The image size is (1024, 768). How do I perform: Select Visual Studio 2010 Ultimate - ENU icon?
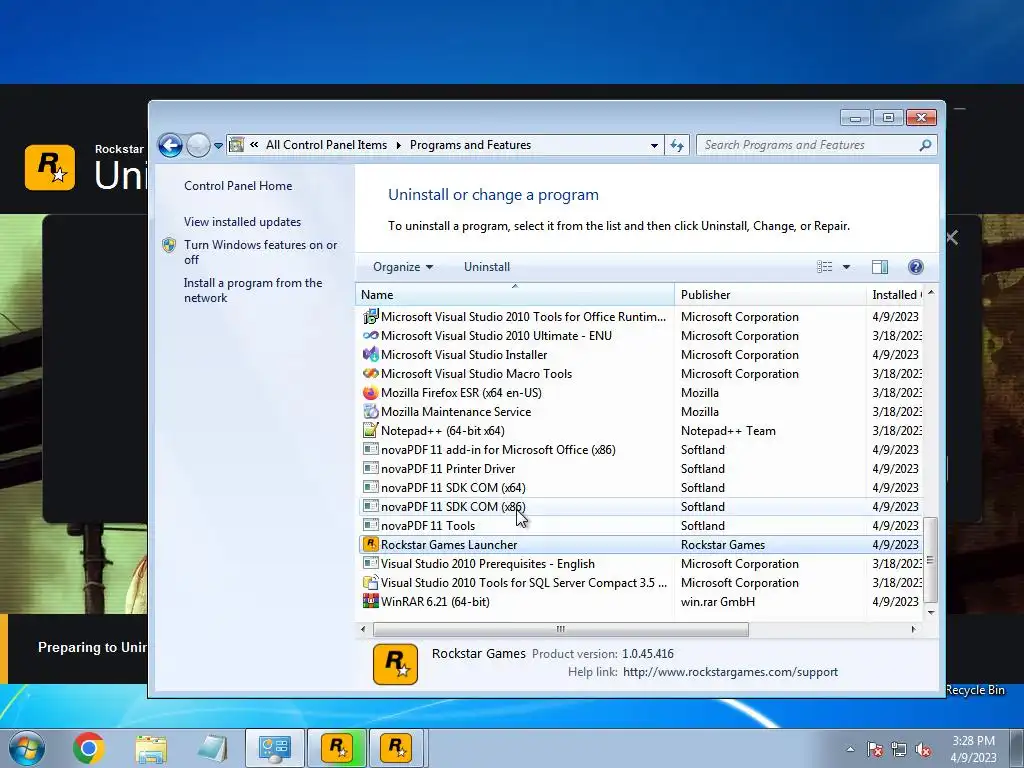(x=370, y=336)
